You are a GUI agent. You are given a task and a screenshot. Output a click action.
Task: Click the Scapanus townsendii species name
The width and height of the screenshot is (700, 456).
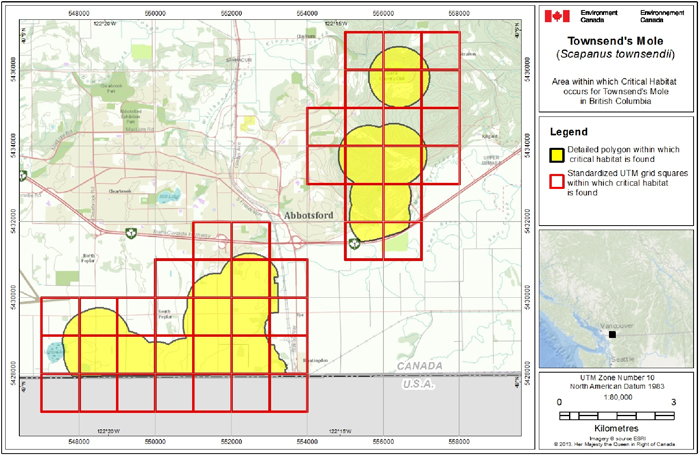point(615,54)
